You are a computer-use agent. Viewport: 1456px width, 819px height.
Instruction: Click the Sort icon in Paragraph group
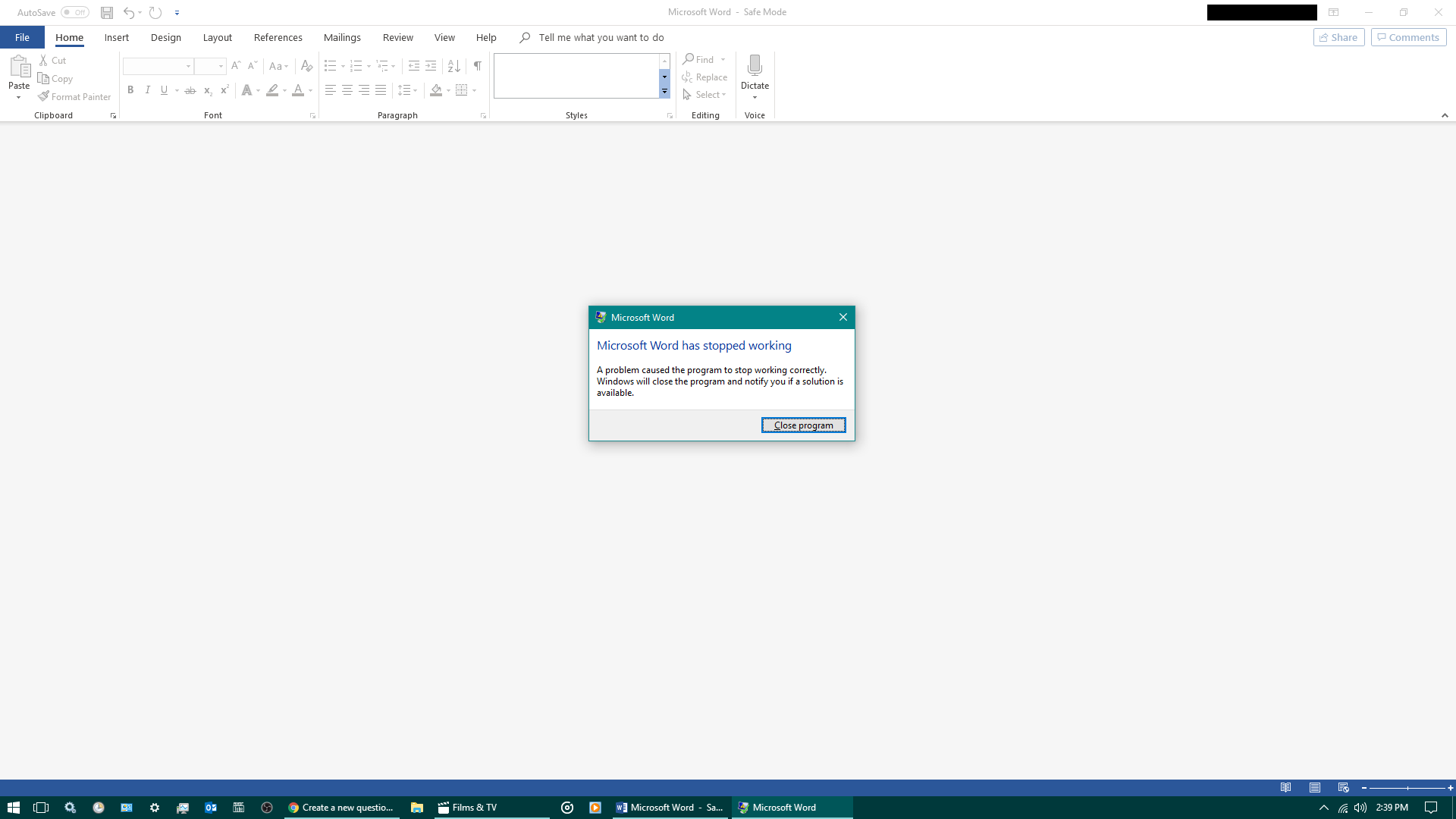click(x=453, y=66)
